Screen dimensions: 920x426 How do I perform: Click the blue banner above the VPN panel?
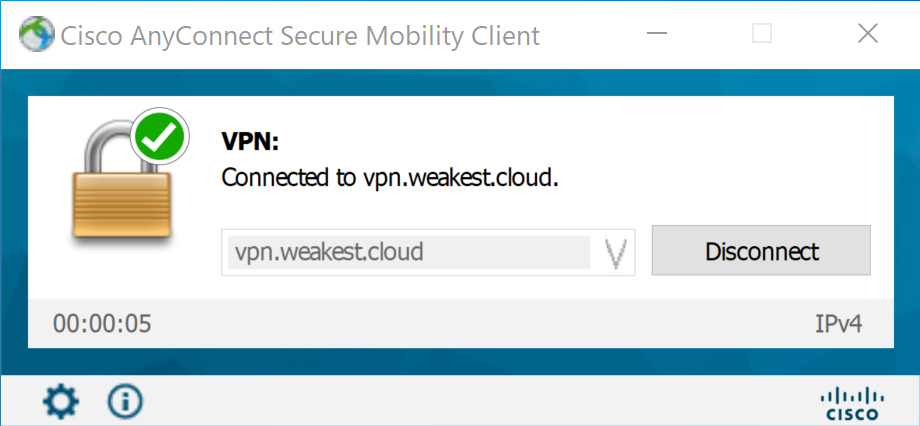click(x=460, y=83)
